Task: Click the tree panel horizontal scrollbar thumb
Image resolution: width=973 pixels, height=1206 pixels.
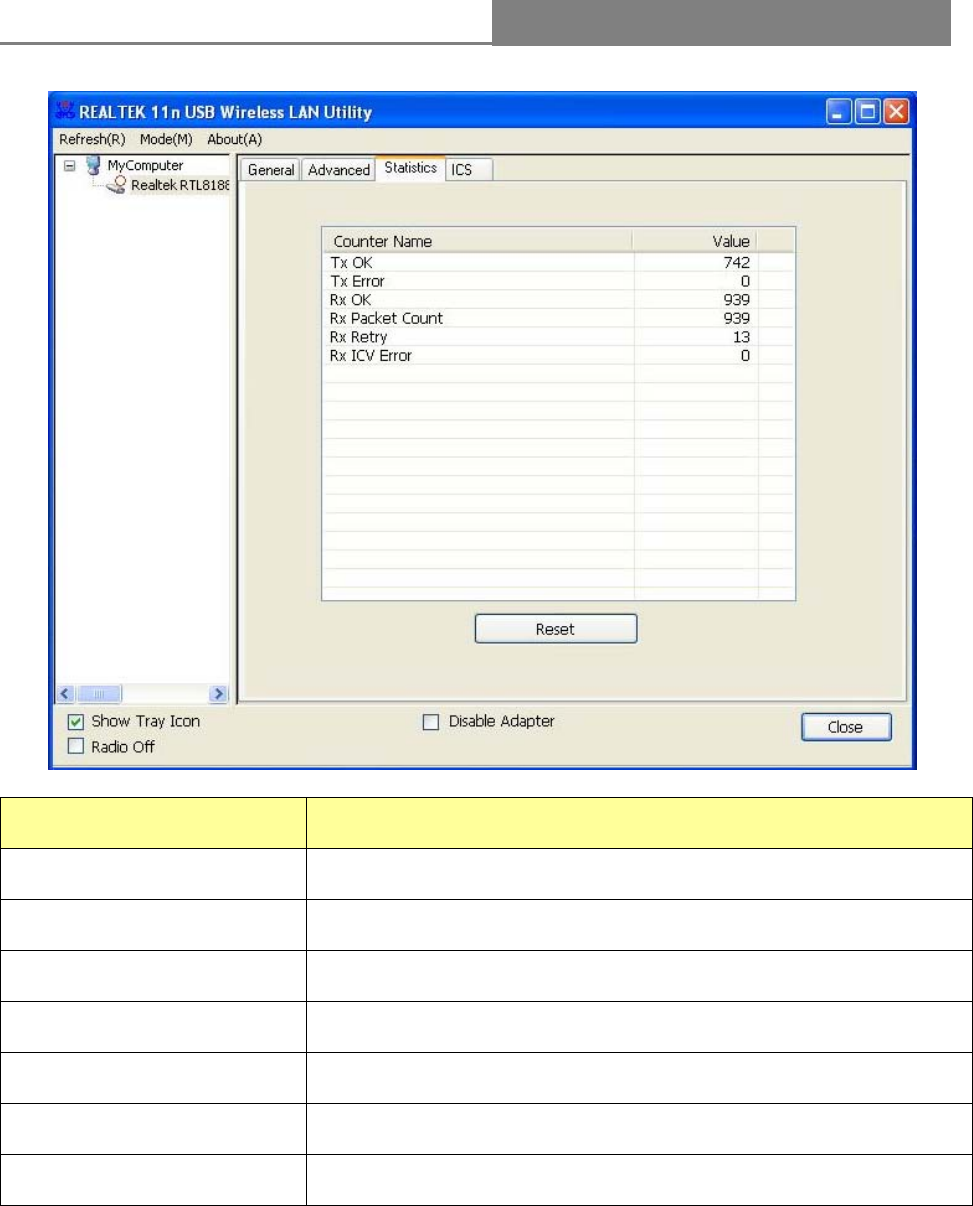Action: click(x=98, y=692)
